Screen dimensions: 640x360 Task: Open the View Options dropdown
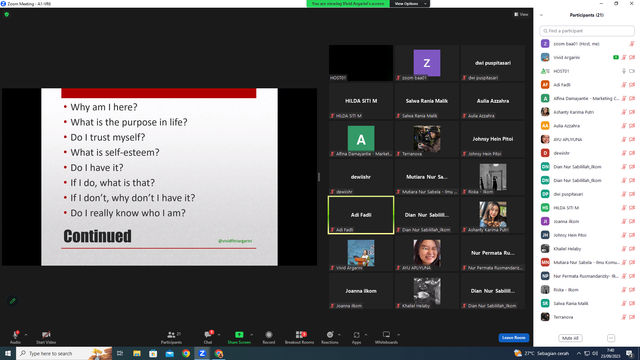point(410,4)
